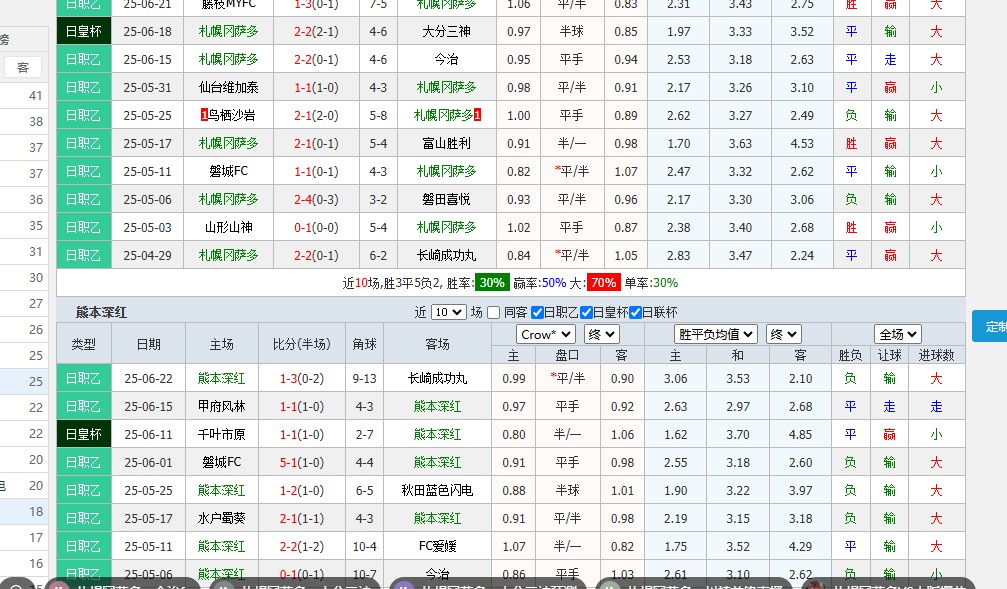1007x589 pixels.
Task: Click the blue 定制 button
Action: click(993, 326)
